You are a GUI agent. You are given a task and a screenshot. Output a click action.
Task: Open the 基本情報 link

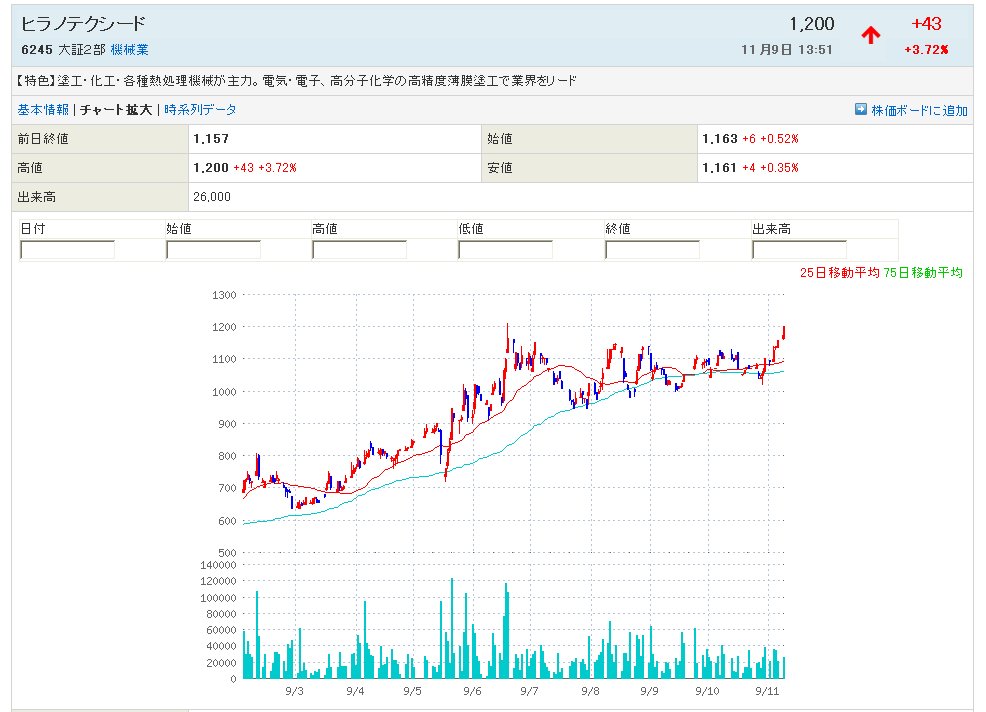43,109
